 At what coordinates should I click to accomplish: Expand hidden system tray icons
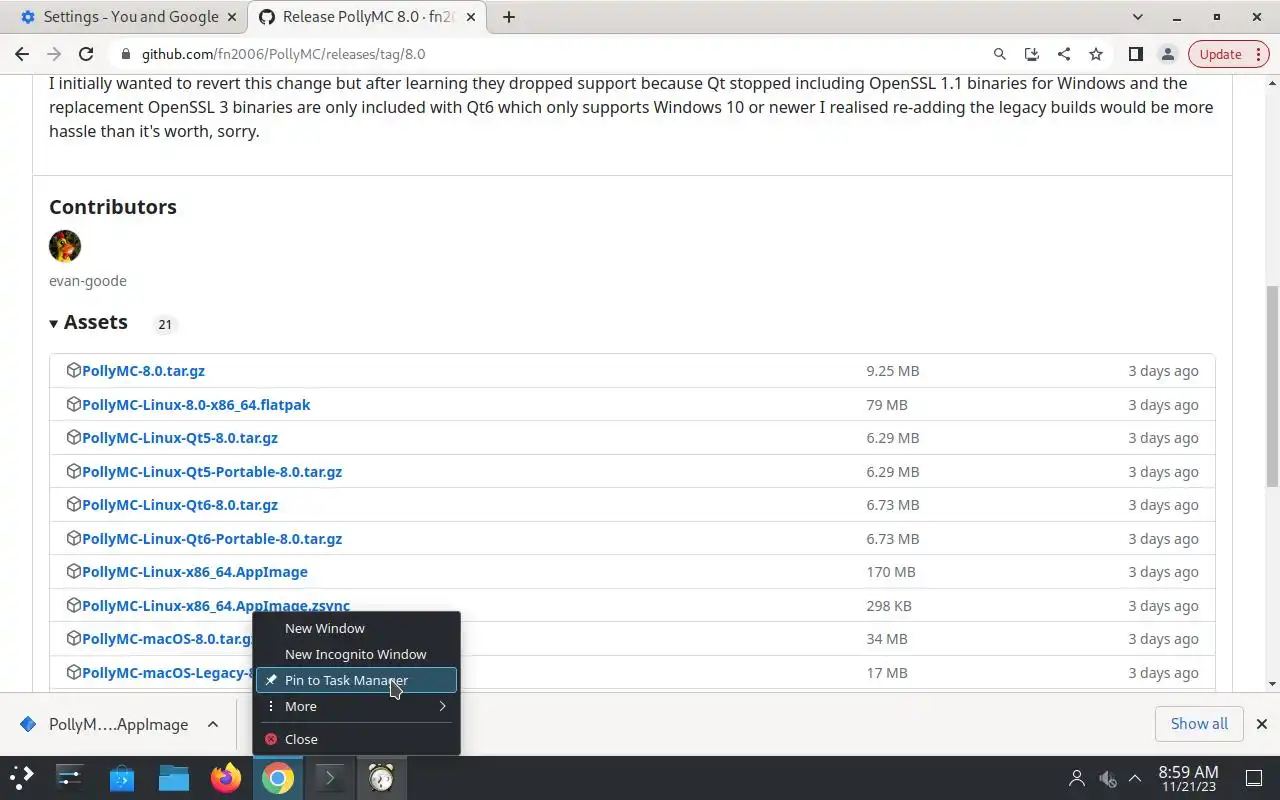pyautogui.click(x=1135, y=778)
